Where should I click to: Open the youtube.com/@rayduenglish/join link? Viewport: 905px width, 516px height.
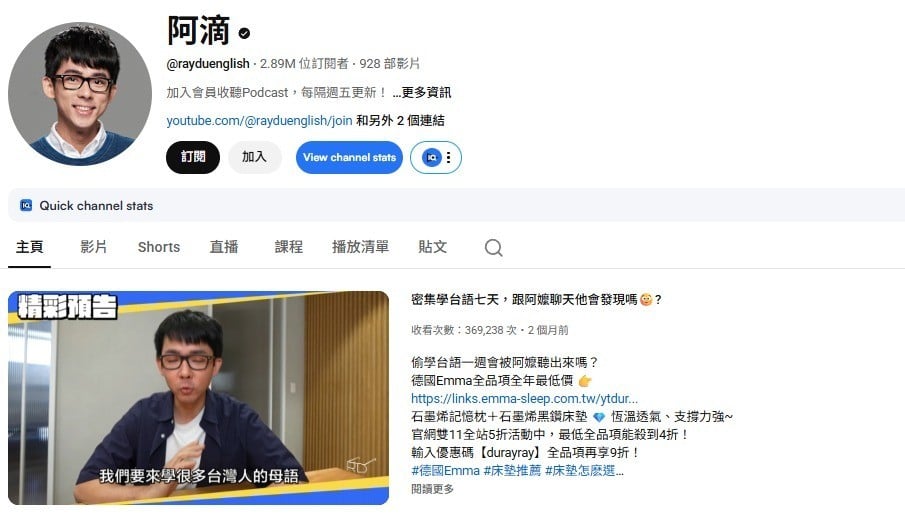(259, 121)
